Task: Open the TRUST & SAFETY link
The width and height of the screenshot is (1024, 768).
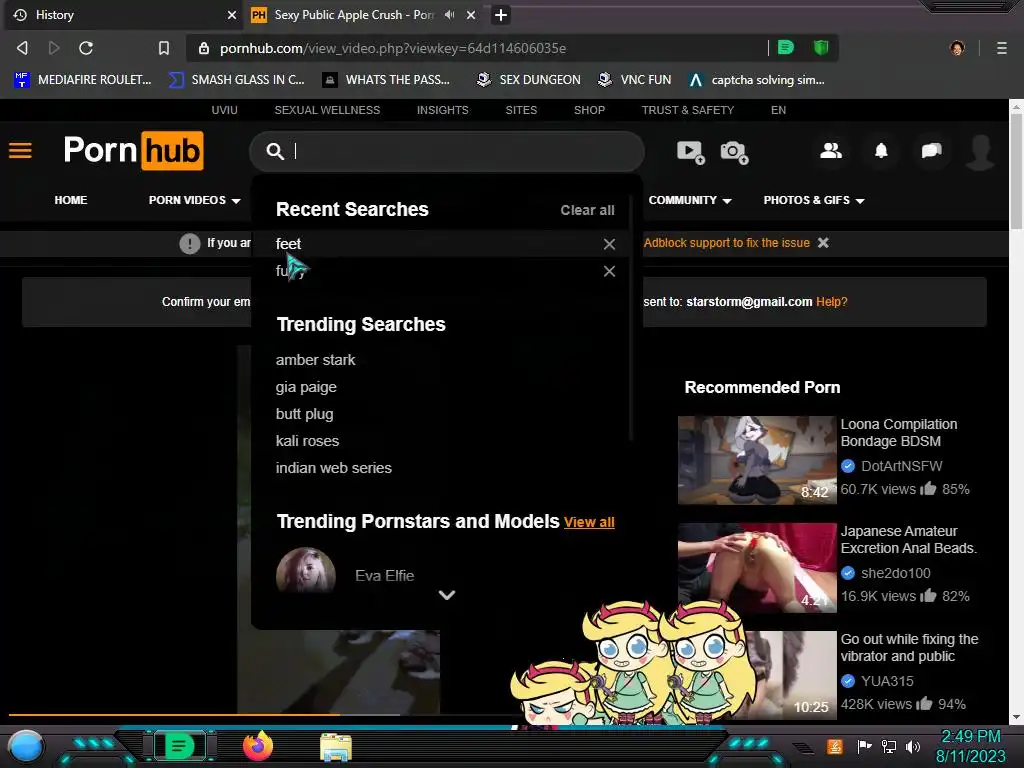Action: coord(688,110)
